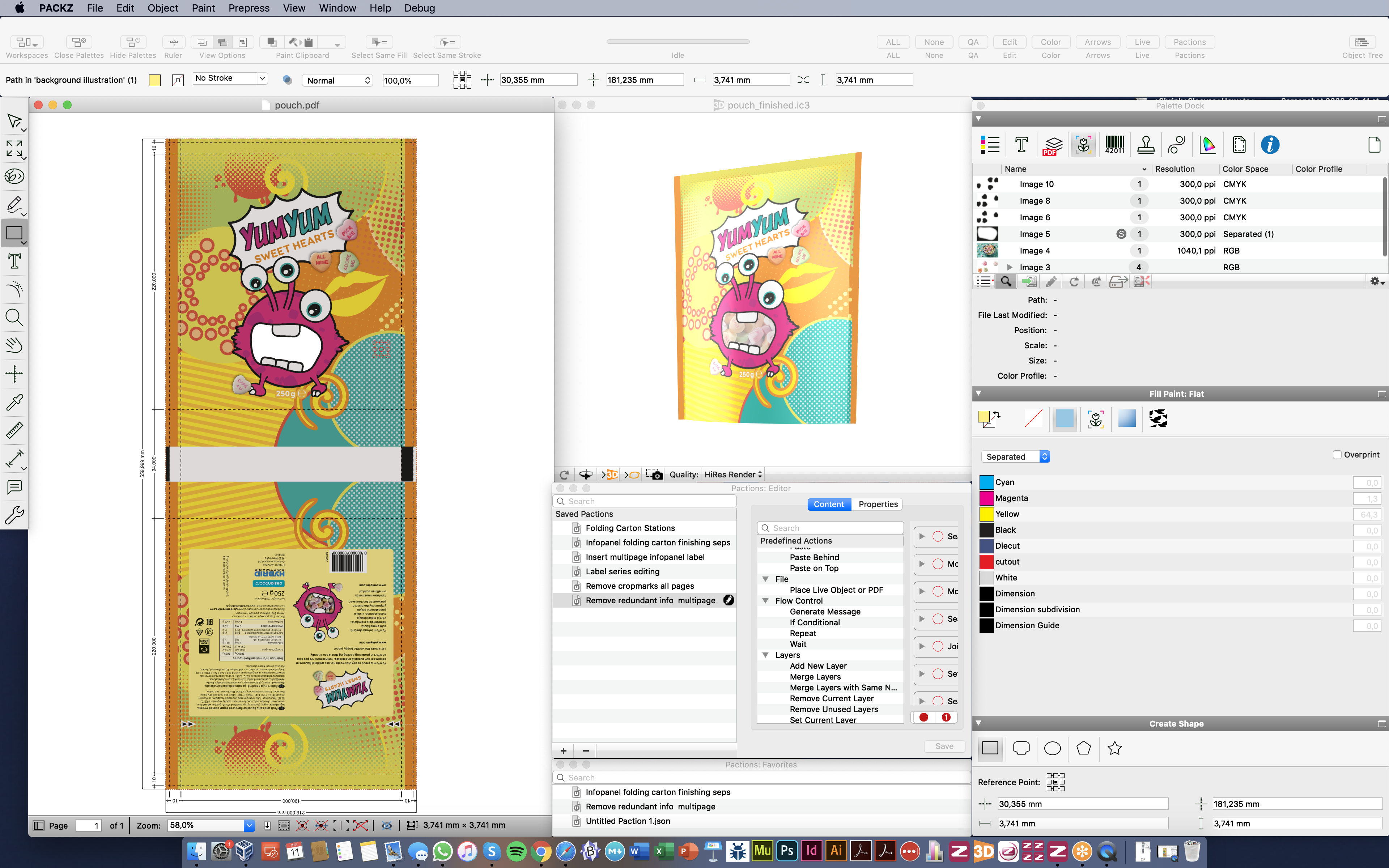Screen dimensions: 1389x868
Task: Click the Yellow ink color swatch
Action: pyautogui.click(x=986, y=514)
